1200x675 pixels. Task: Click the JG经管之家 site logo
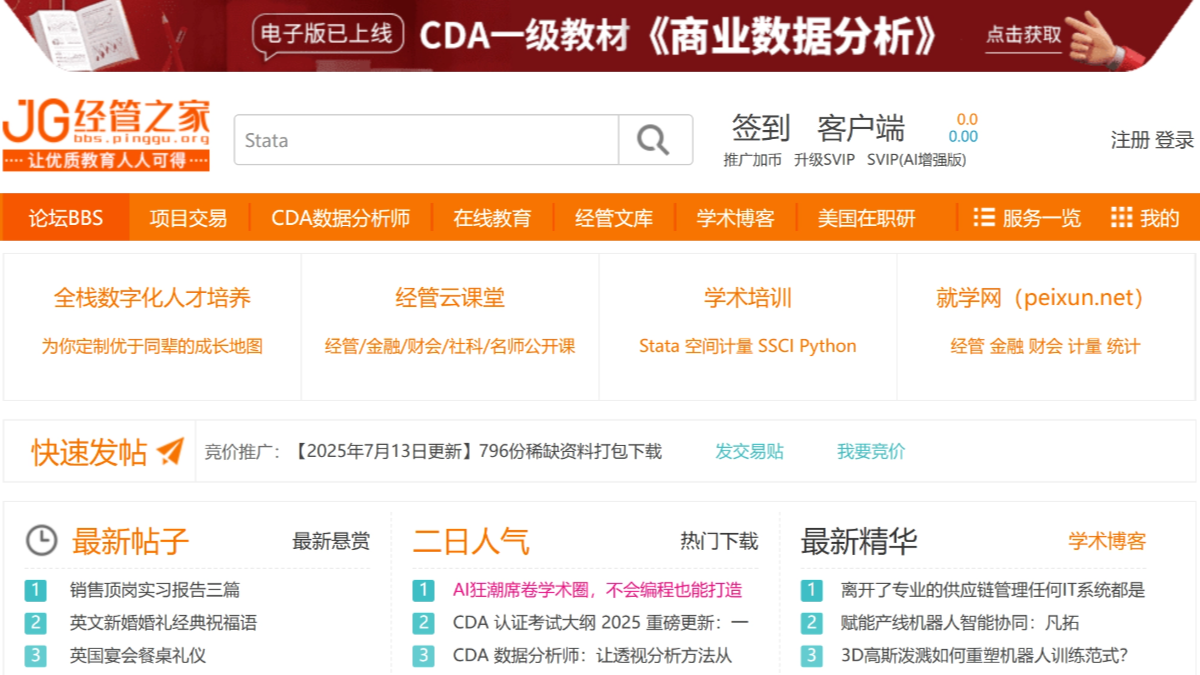(106, 134)
